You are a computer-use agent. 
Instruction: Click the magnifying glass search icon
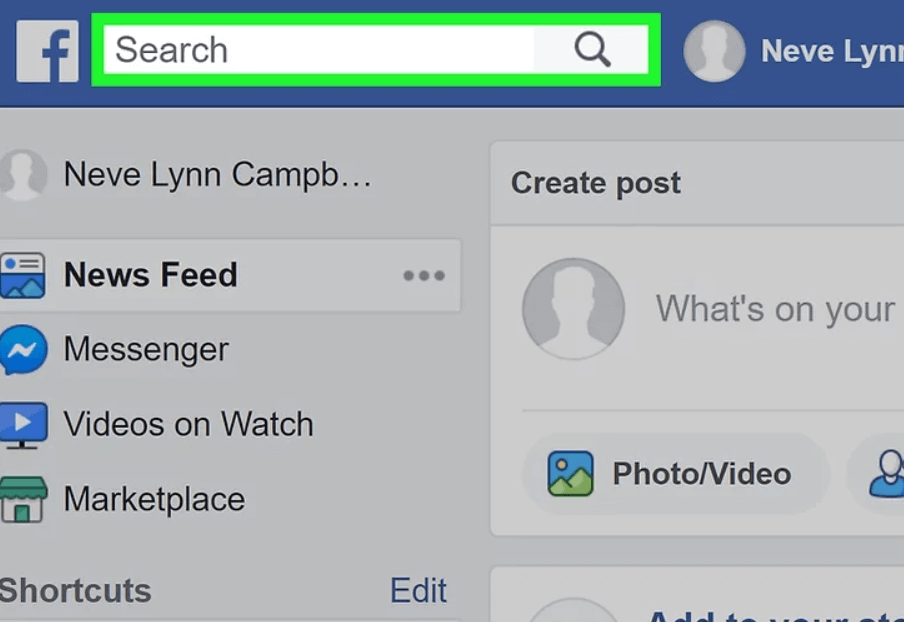tap(592, 50)
